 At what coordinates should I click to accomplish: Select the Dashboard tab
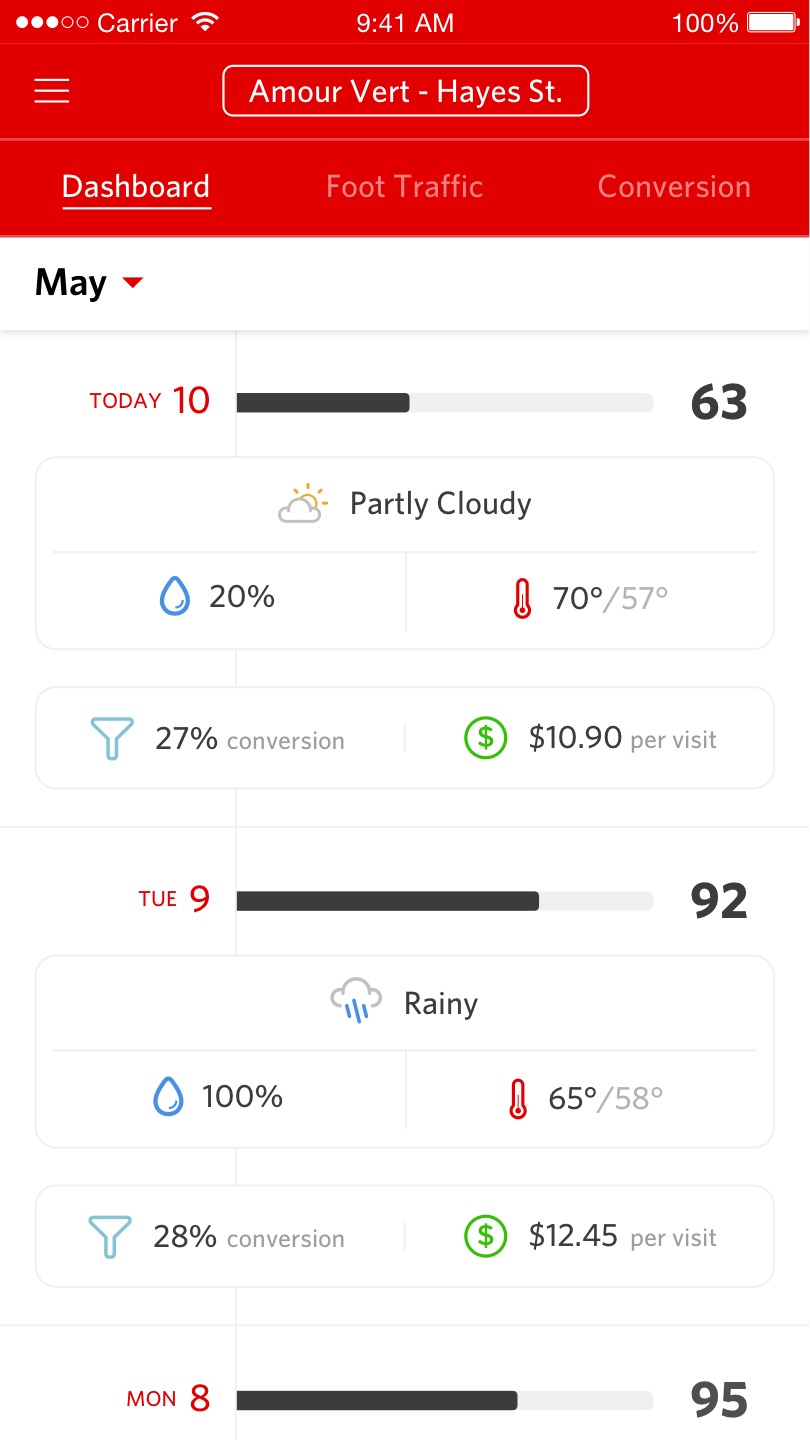[136, 187]
